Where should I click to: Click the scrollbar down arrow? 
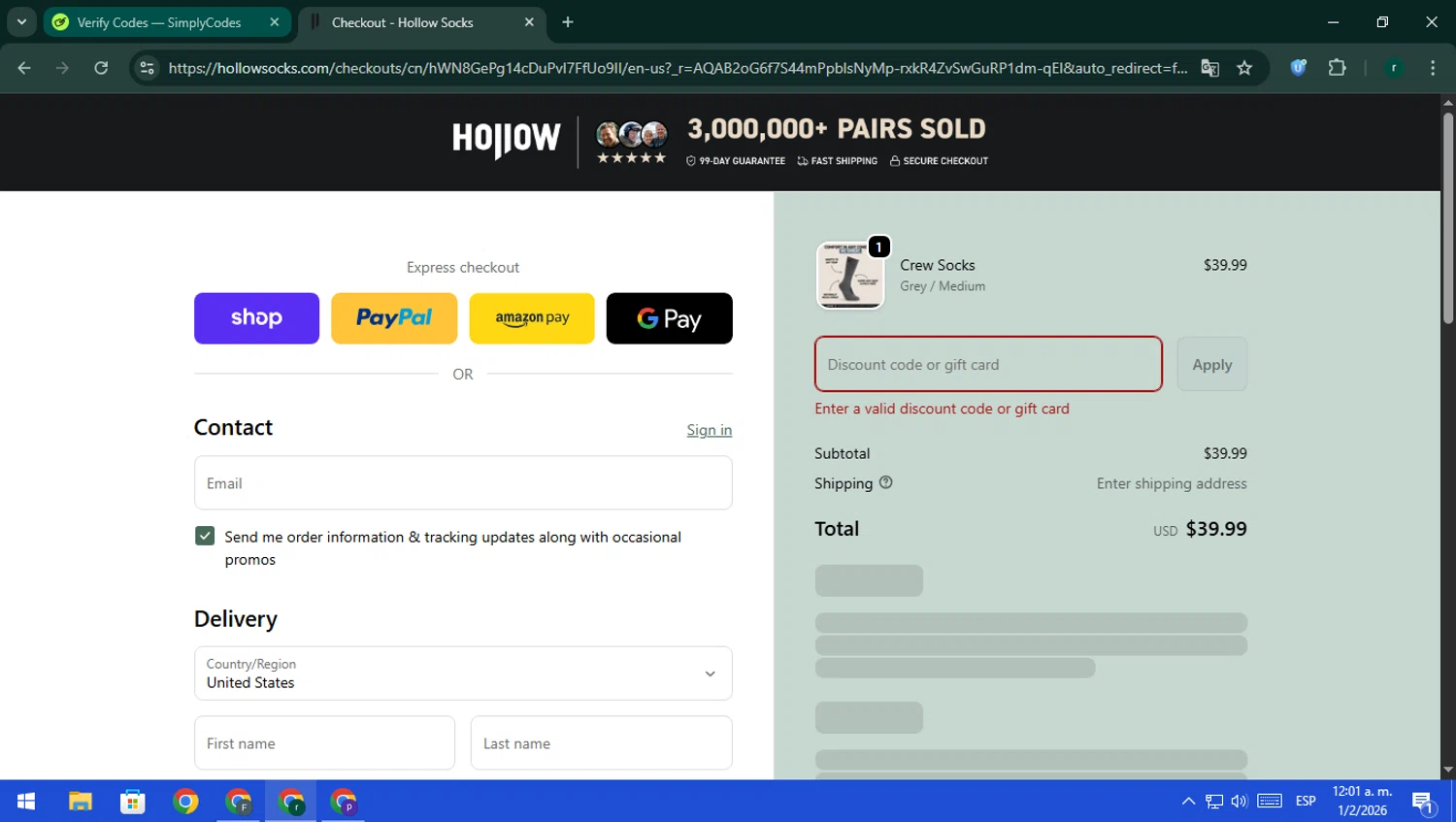coord(1448,771)
